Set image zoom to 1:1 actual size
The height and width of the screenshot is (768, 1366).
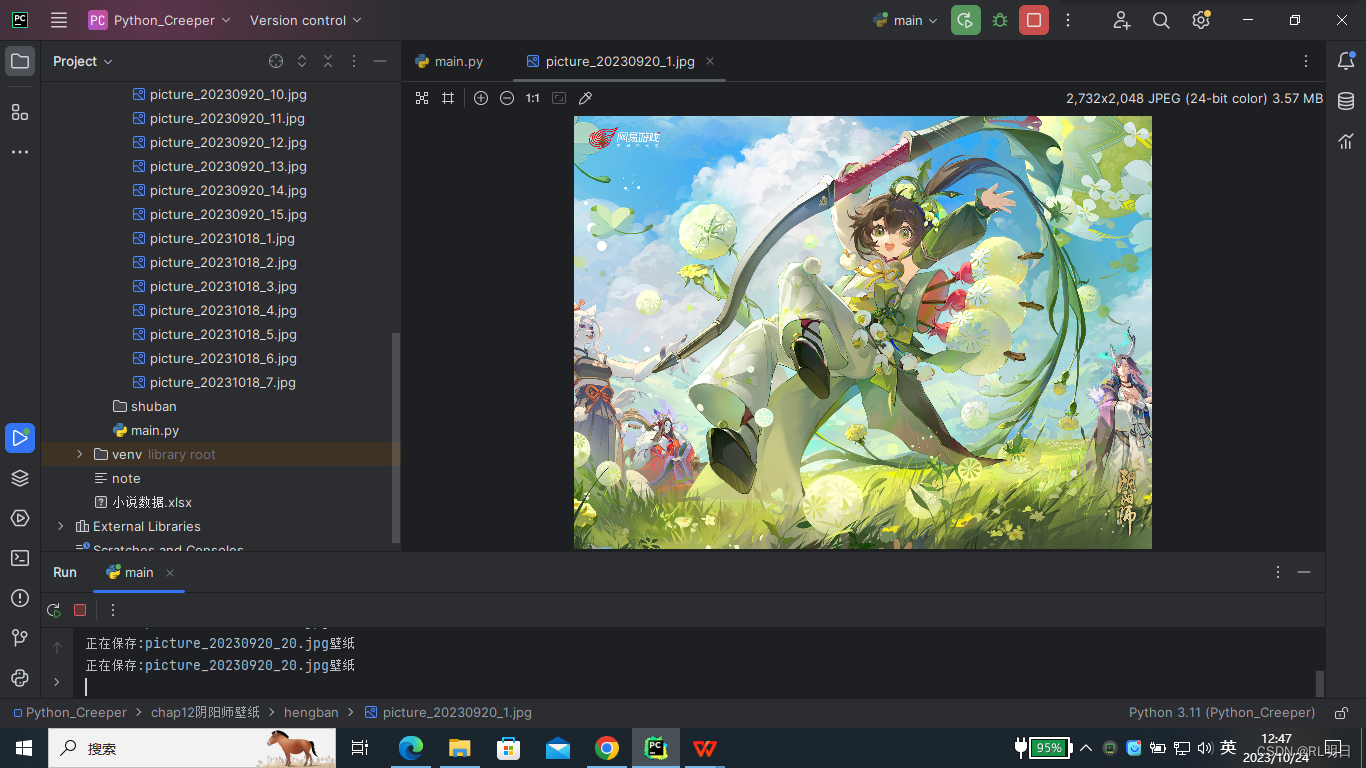[x=531, y=98]
